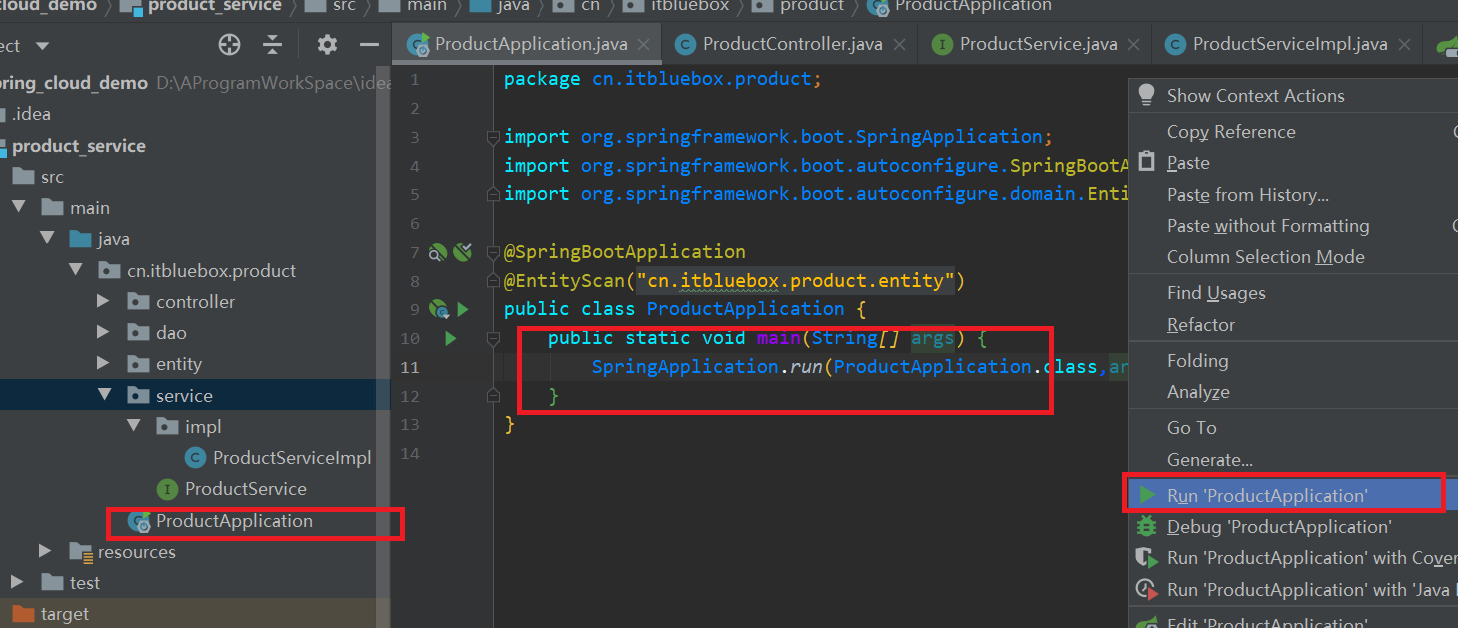The width and height of the screenshot is (1458, 628).
Task: Expand the dao package arrow
Action: click(x=104, y=332)
